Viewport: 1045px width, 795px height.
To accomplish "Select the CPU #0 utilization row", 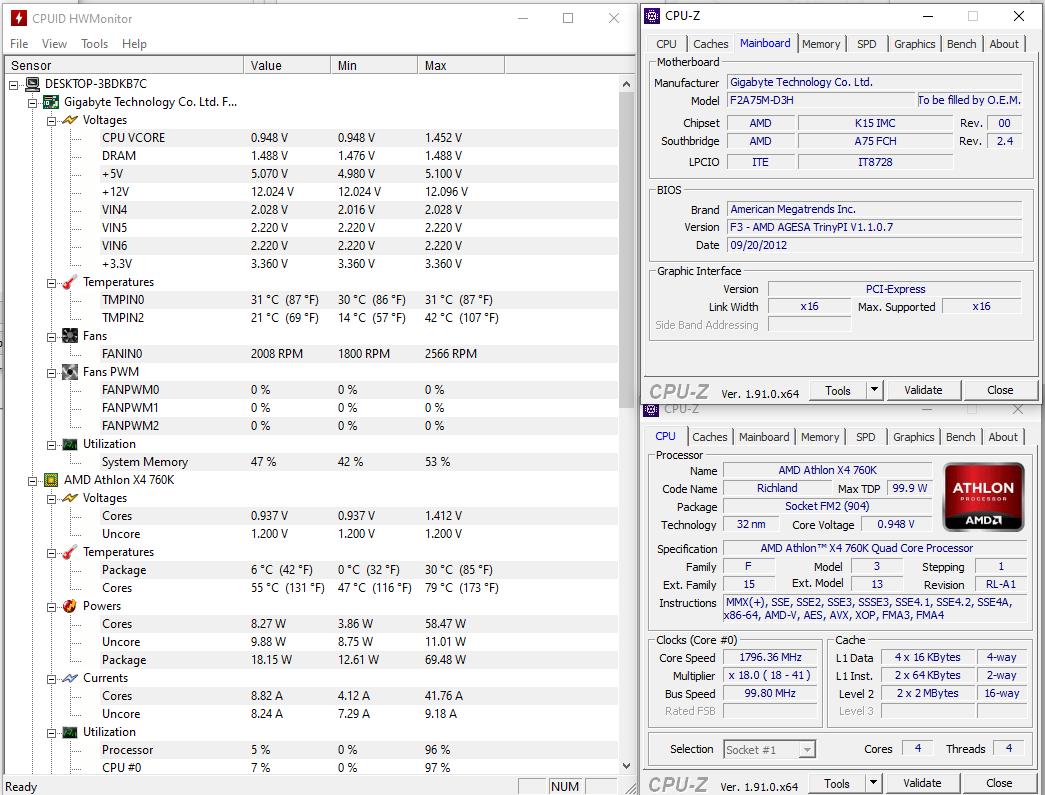I will tap(359, 768).
